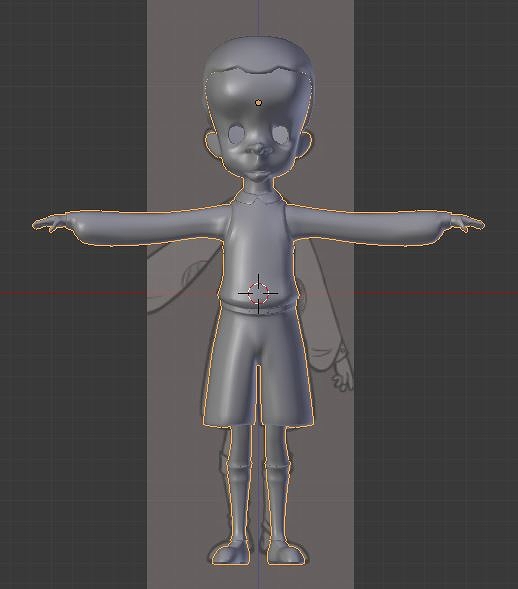Click the hand at the viewport's far right
This screenshot has width=518, height=589.
click(x=467, y=223)
